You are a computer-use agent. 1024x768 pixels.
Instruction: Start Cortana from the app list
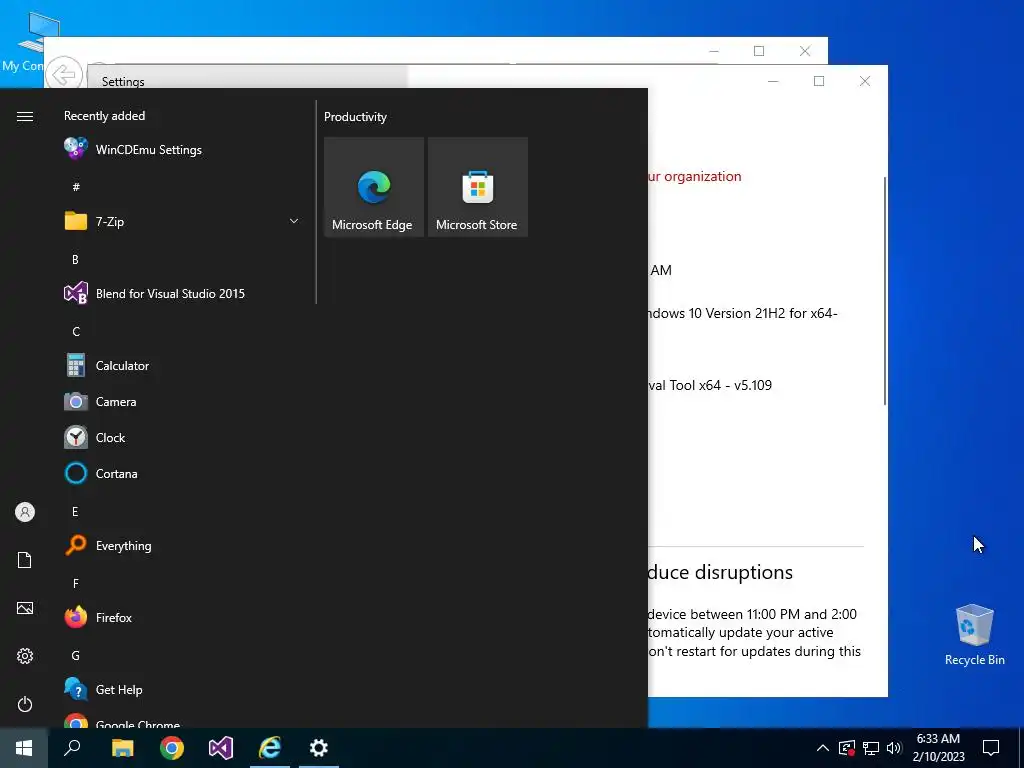click(182, 473)
